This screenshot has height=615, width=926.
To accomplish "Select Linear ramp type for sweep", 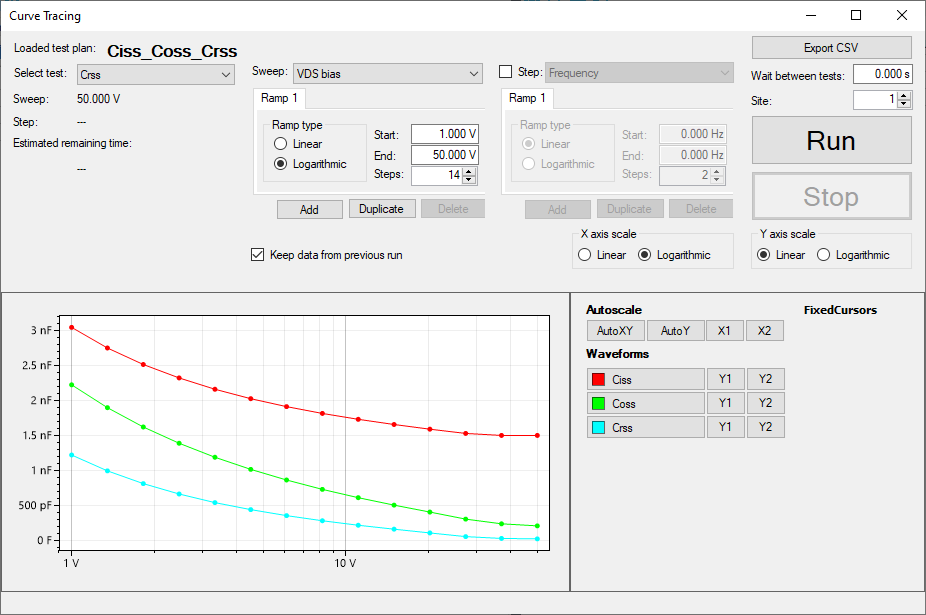I will pyautogui.click(x=281, y=144).
